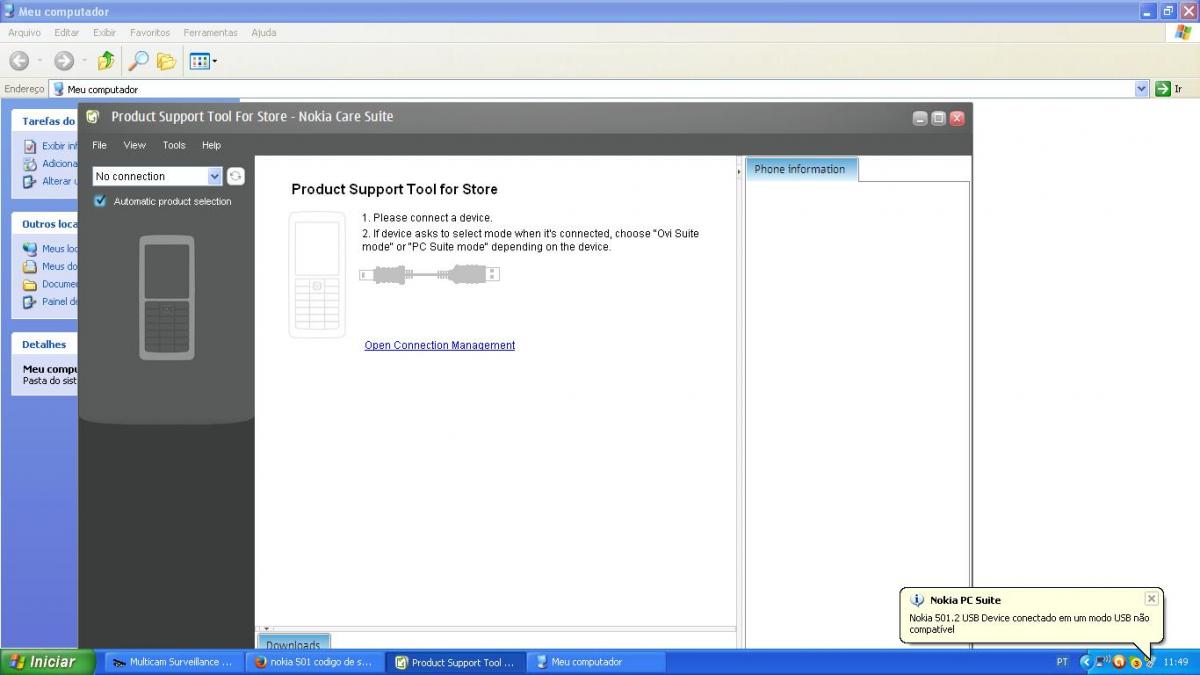Select the Phone information tab
The image size is (1200, 675).
tap(800, 169)
